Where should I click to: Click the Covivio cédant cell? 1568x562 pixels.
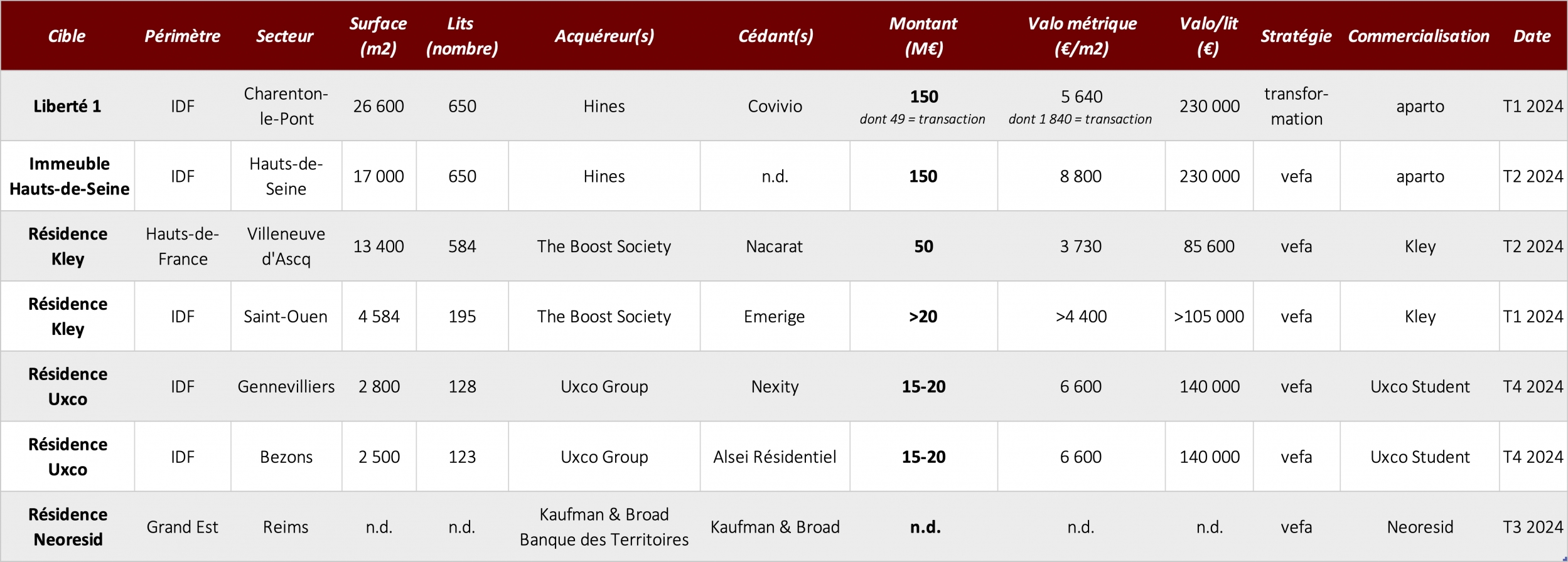click(x=775, y=106)
